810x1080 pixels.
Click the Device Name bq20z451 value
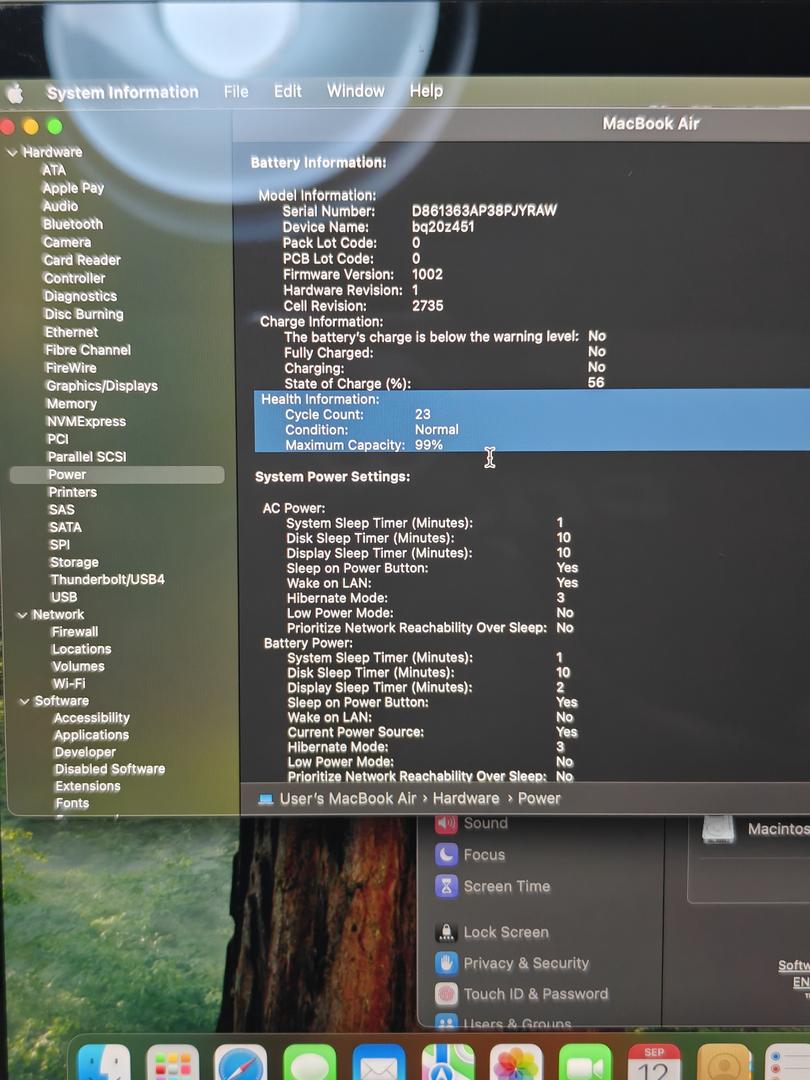click(x=443, y=227)
